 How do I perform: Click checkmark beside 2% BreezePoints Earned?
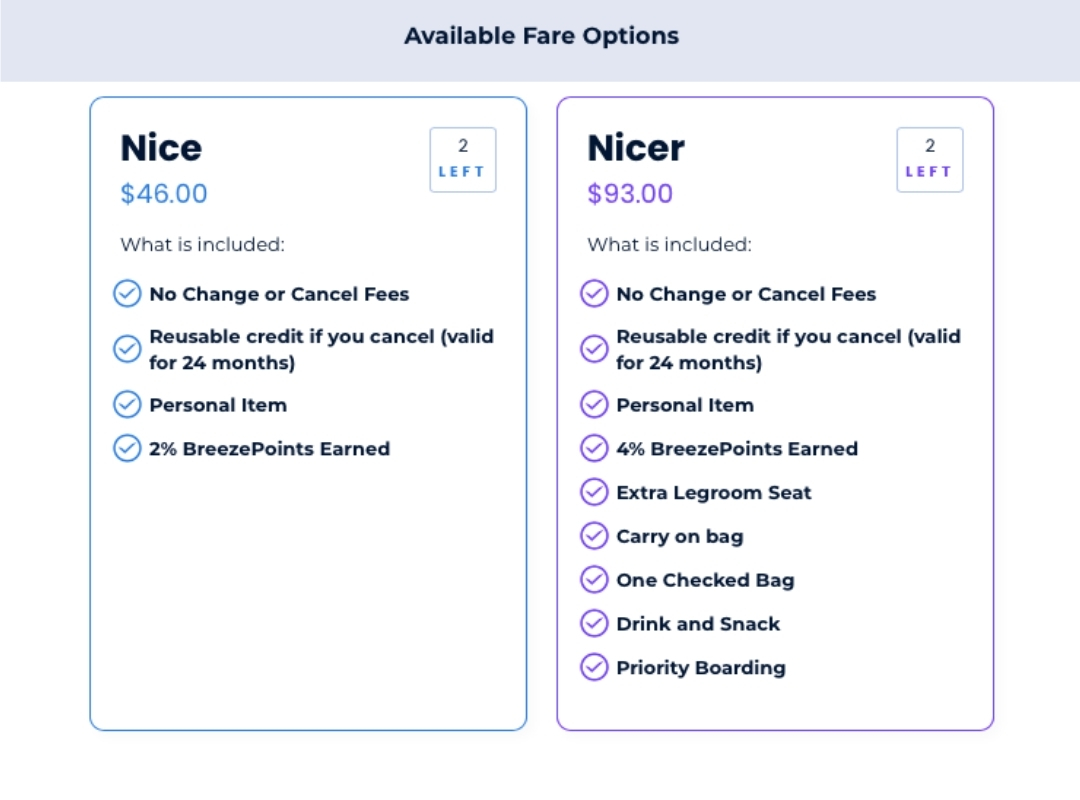(127, 448)
